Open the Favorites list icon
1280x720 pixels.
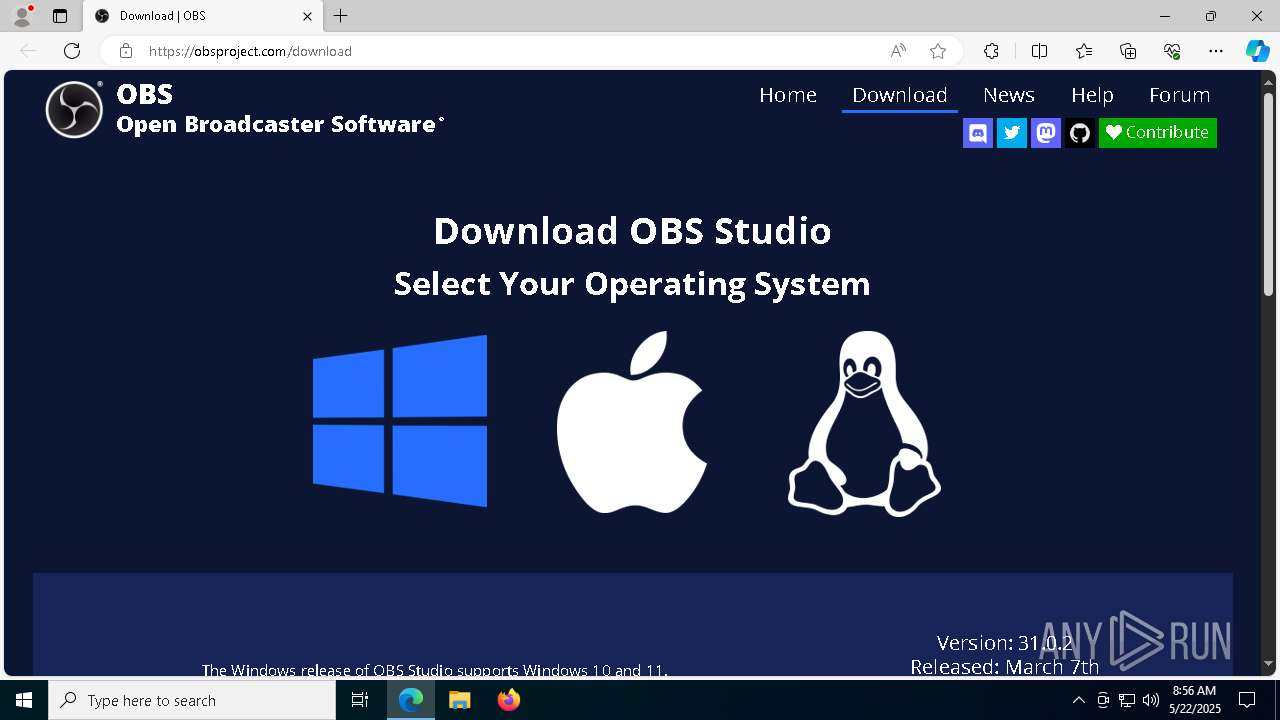click(1084, 51)
